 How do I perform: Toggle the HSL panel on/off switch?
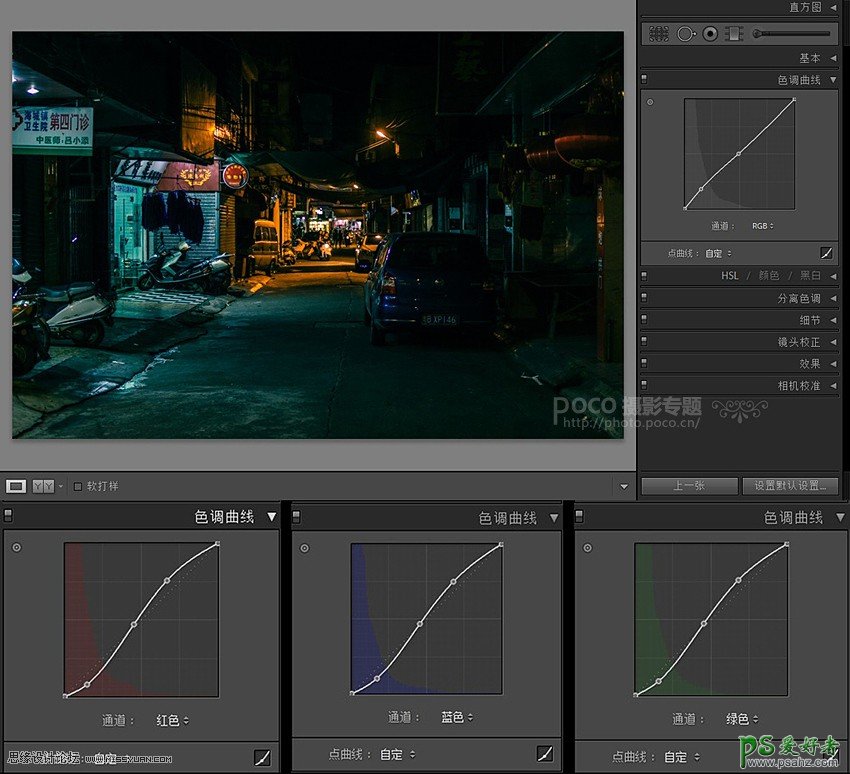pos(645,276)
